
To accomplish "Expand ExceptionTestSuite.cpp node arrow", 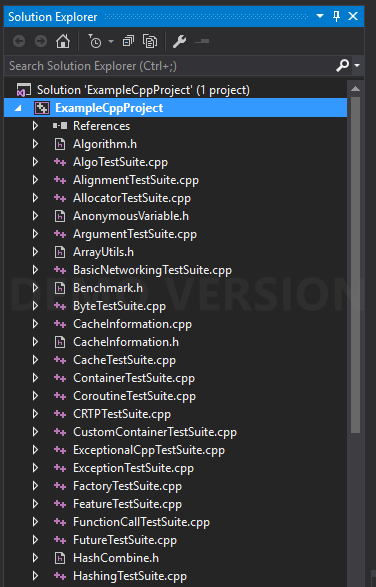I will [36, 468].
